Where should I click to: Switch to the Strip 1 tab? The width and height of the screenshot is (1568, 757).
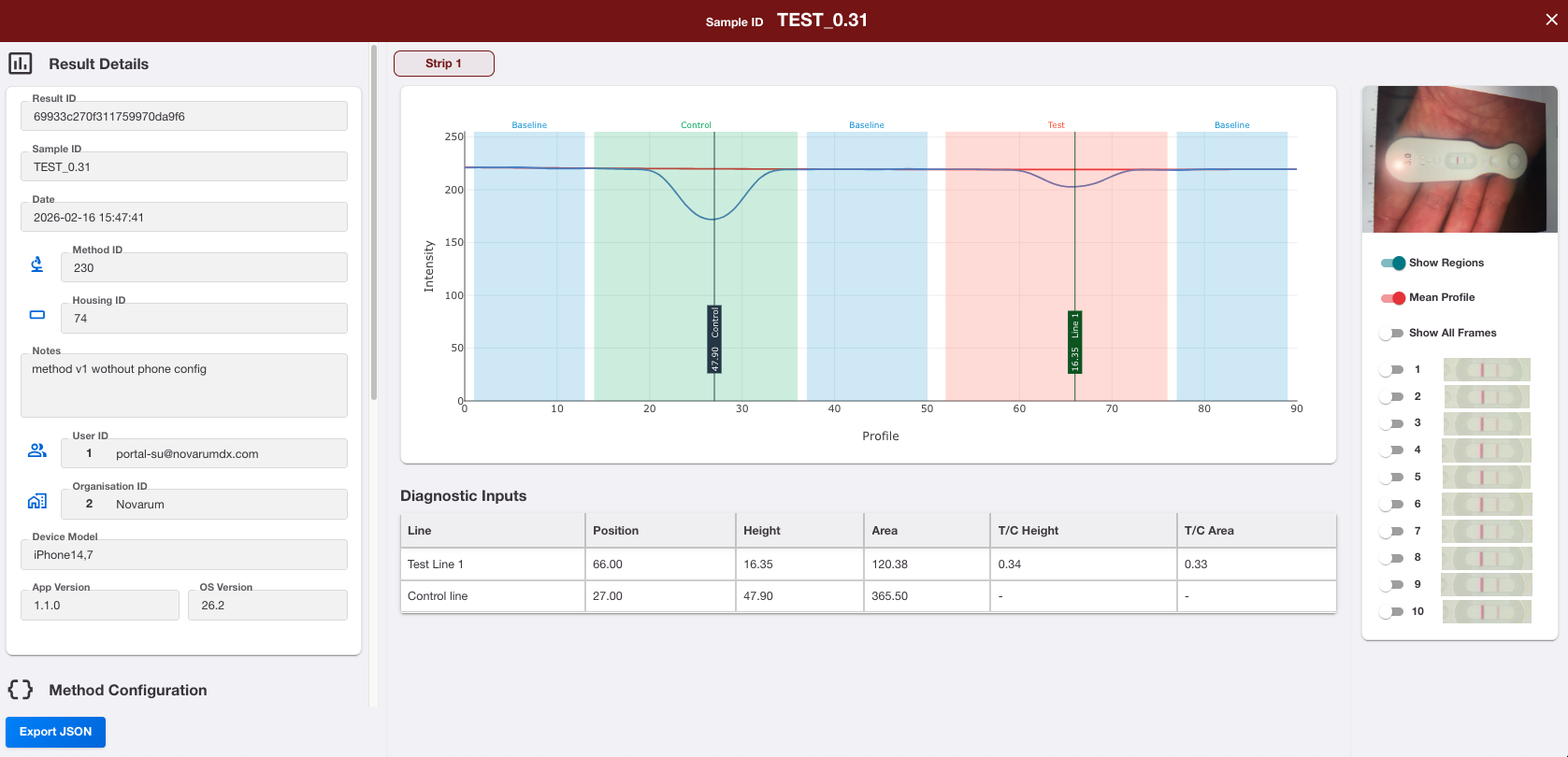click(444, 64)
